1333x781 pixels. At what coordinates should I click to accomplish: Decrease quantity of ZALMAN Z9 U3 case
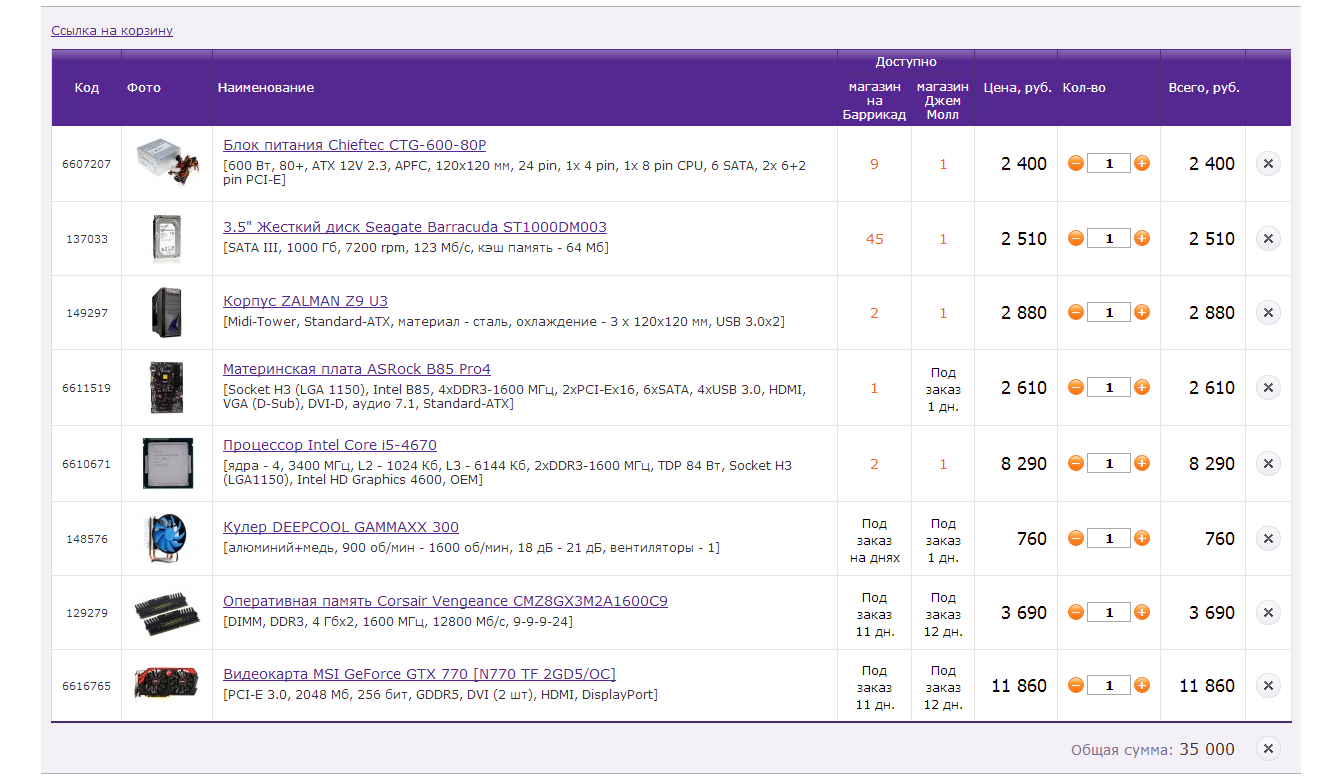pyautogui.click(x=1076, y=312)
